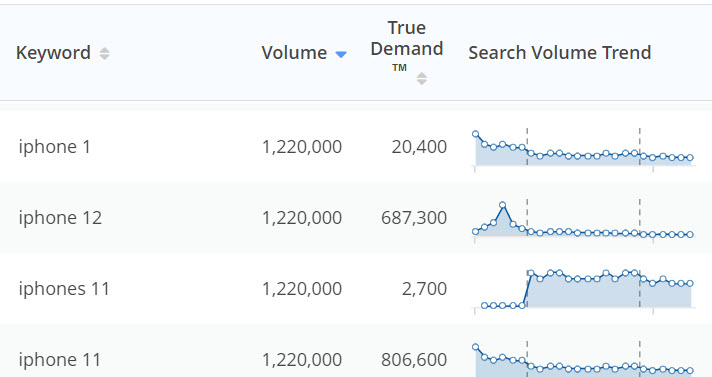
Task: Click the iphone 11 trend sparkline chart
Action: coord(583,360)
